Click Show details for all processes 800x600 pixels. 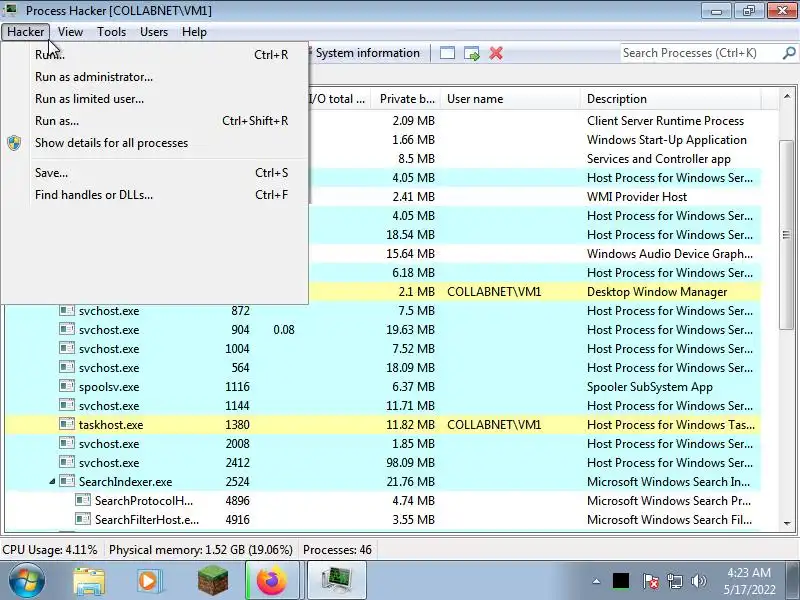click(x=155, y=143)
